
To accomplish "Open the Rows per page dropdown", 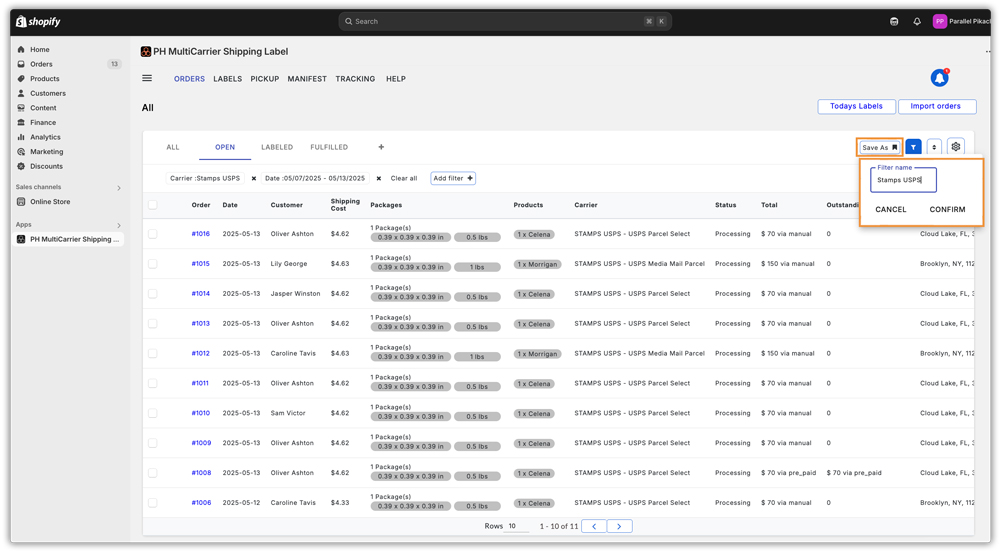I will pyautogui.click(x=517, y=526).
